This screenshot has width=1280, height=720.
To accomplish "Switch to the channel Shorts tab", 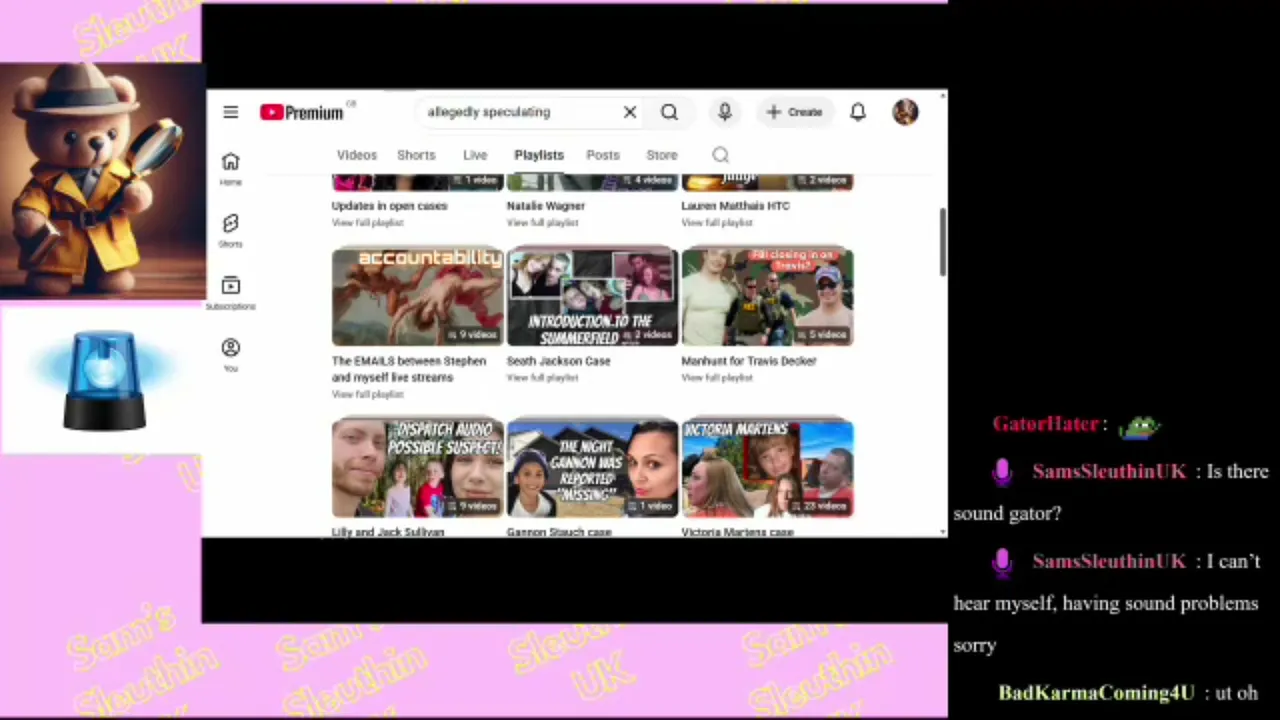I will point(416,155).
